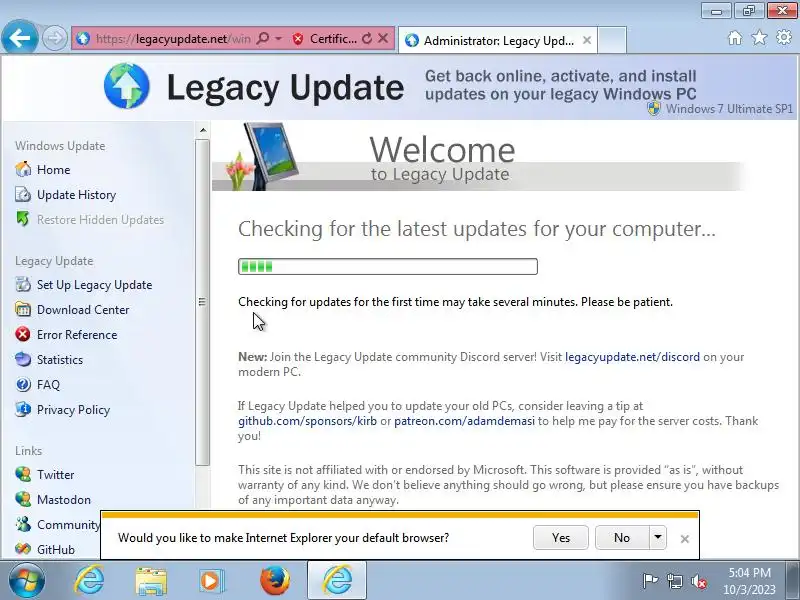Refresh the page with the reload icon
Viewport: 800px width, 600px height.
pyautogui.click(x=366, y=39)
